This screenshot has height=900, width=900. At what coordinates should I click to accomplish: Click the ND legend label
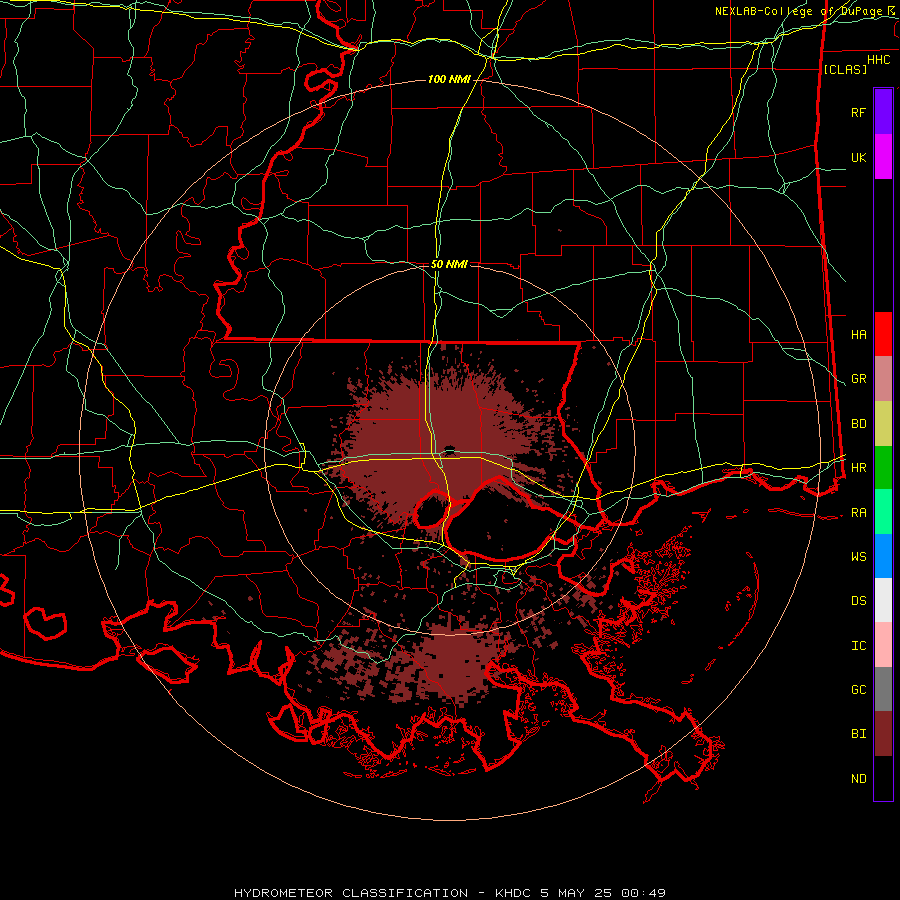click(x=858, y=778)
